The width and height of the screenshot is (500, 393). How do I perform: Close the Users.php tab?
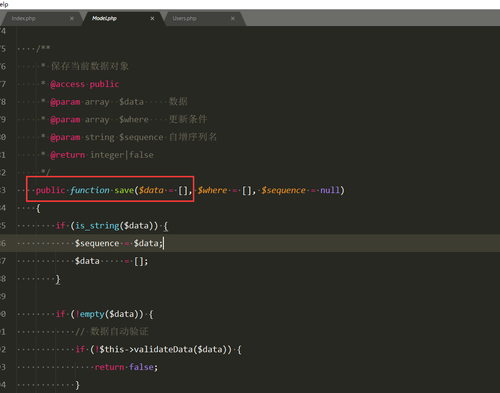click(x=233, y=18)
